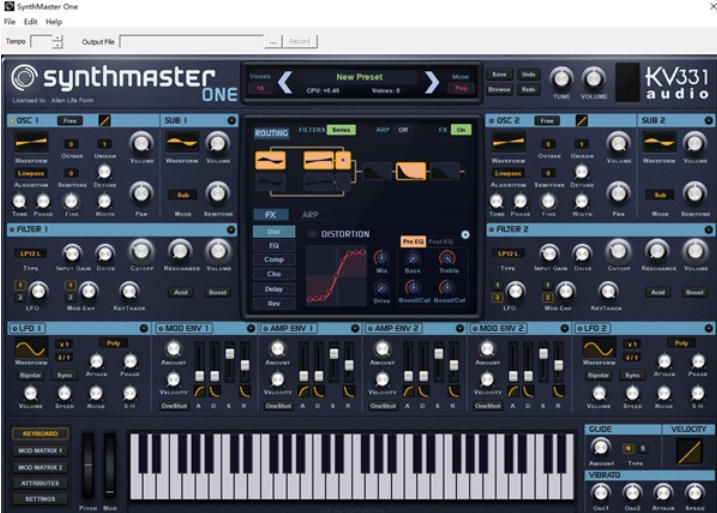
Task: Click the Undo button
Action: click(528, 74)
